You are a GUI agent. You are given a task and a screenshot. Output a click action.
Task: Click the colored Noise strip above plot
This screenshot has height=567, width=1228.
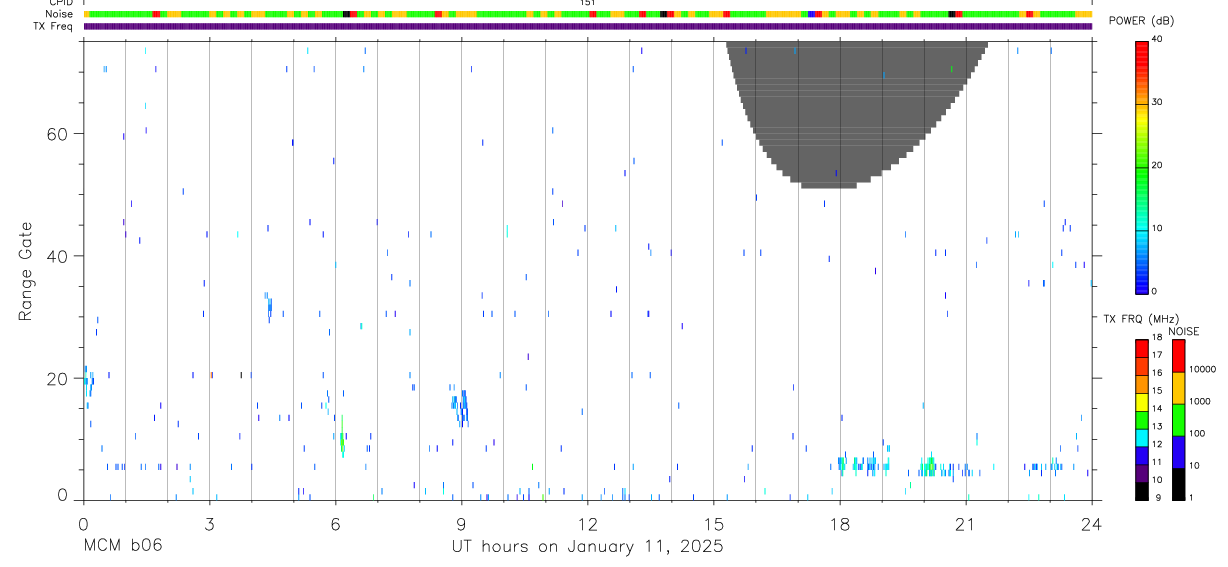(x=588, y=14)
